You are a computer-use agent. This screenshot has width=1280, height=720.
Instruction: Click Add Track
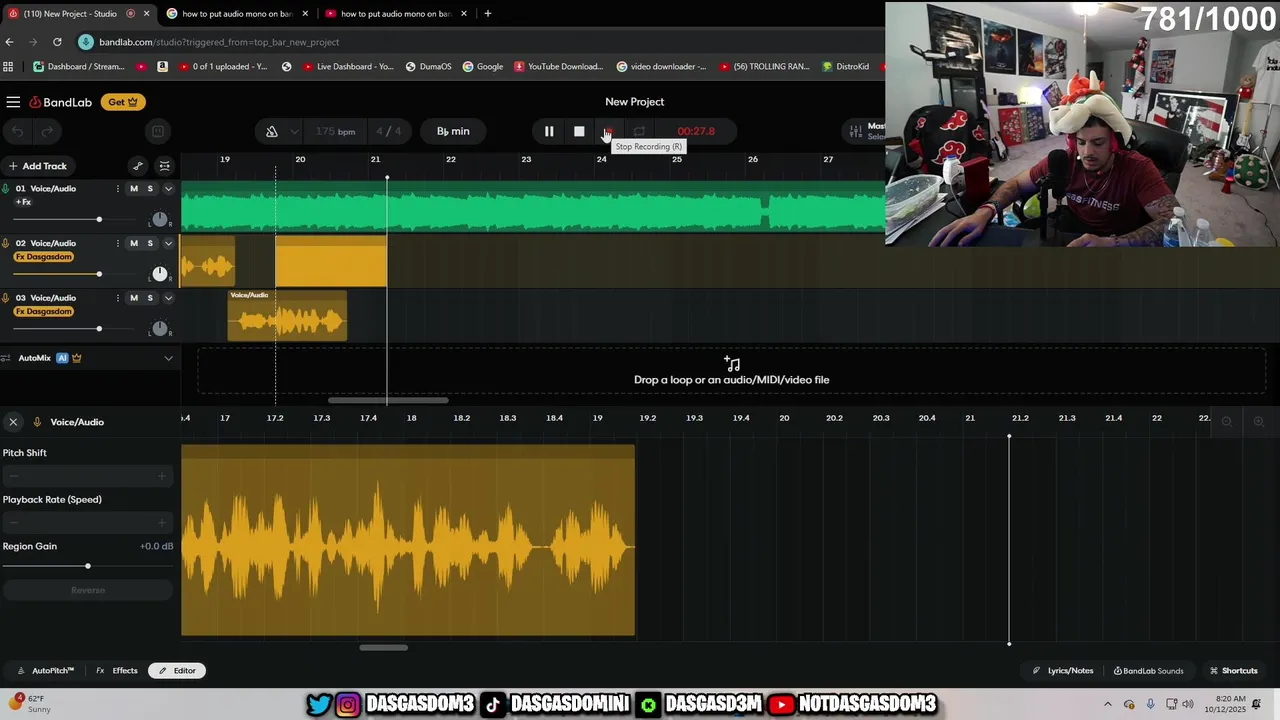38,166
